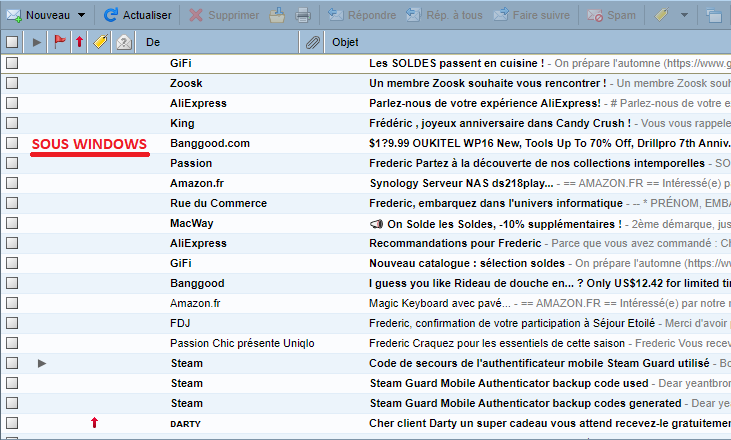Open the tag dropdown arrow in toolbar

click(684, 15)
